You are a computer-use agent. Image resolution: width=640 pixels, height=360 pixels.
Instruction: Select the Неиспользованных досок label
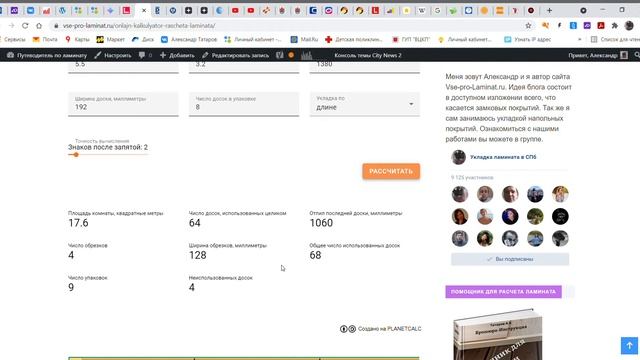click(x=220, y=278)
